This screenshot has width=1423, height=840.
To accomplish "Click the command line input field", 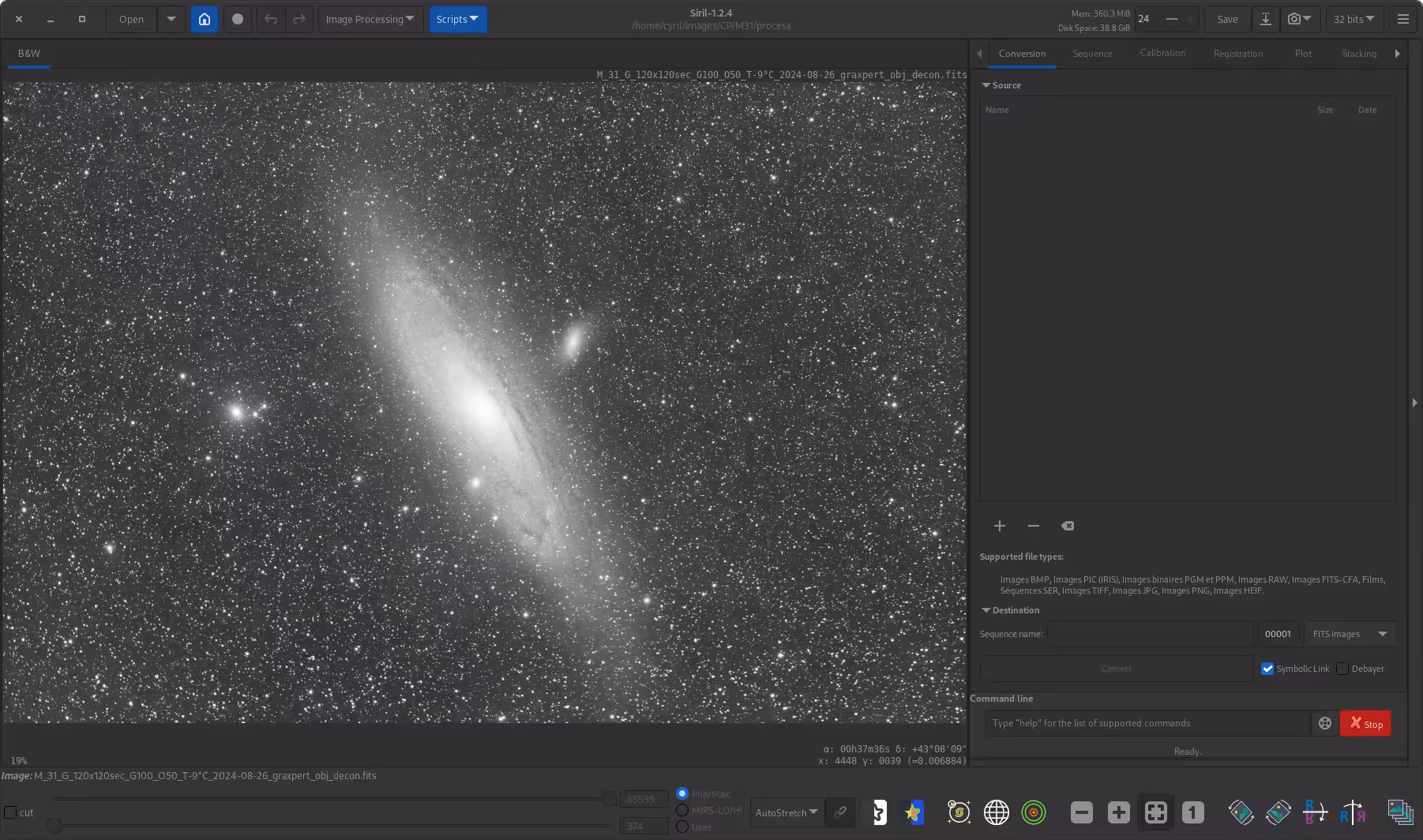I will (1147, 723).
